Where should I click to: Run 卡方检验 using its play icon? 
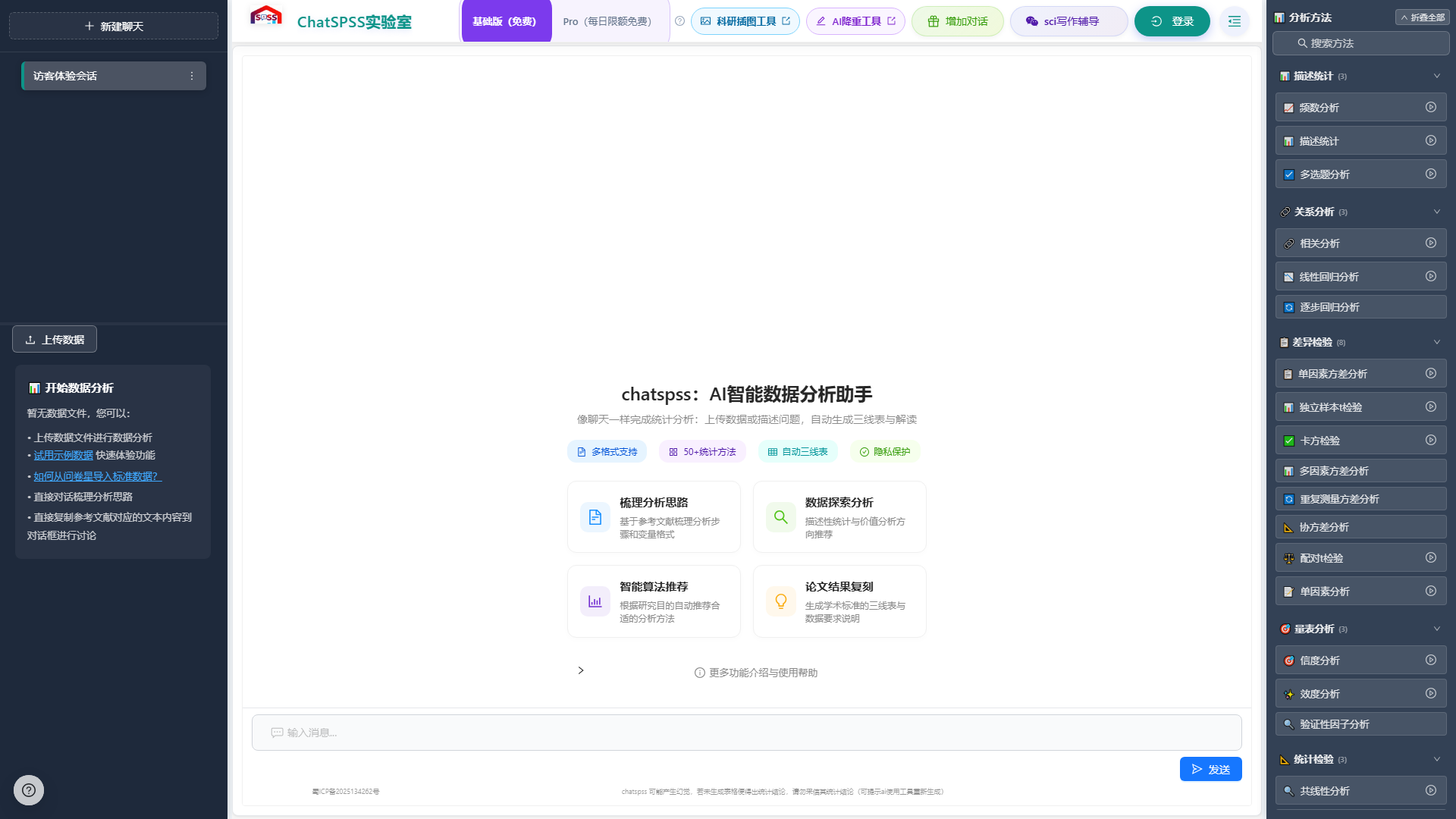tap(1430, 441)
